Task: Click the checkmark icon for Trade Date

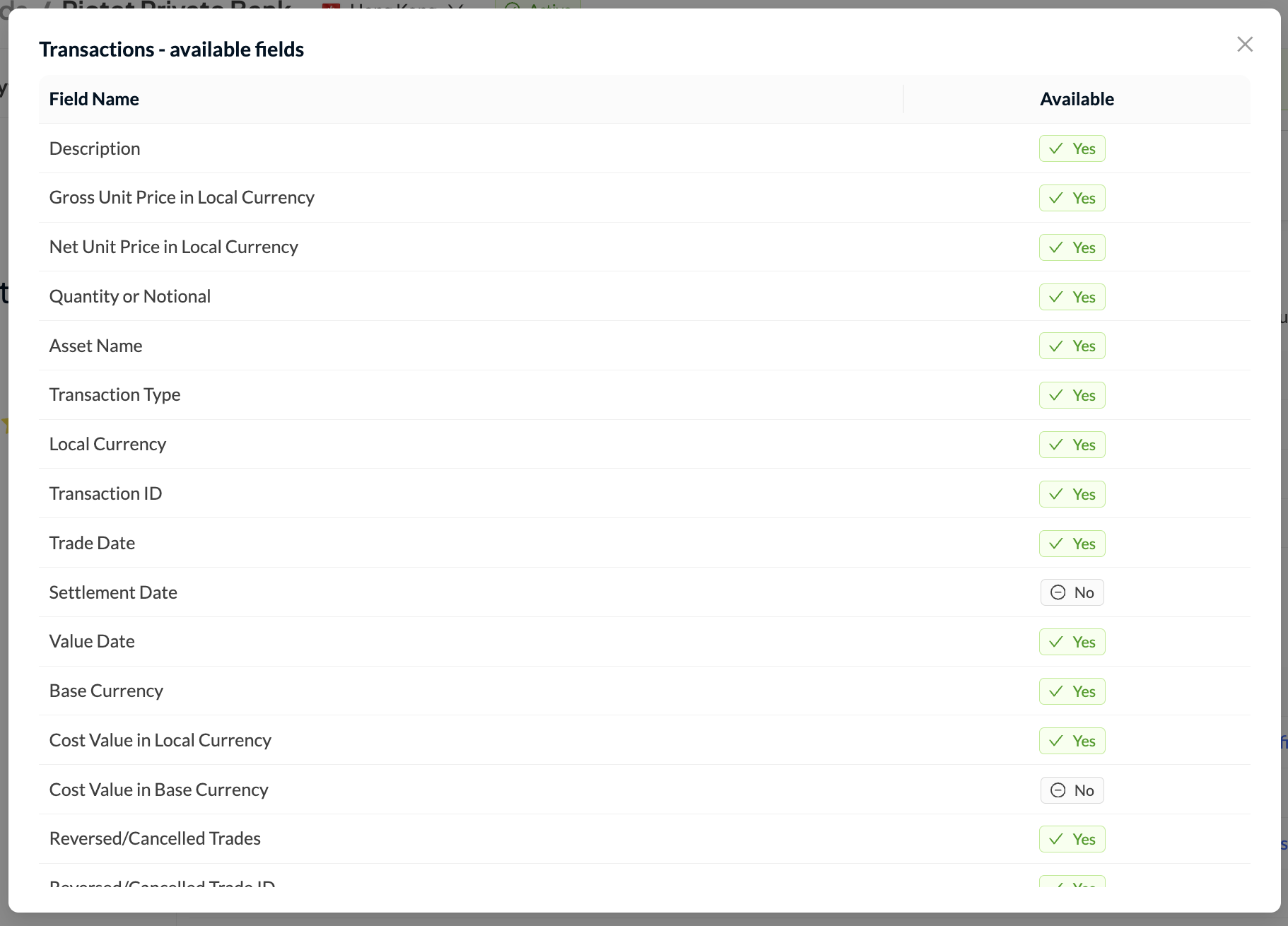Action: (1056, 544)
